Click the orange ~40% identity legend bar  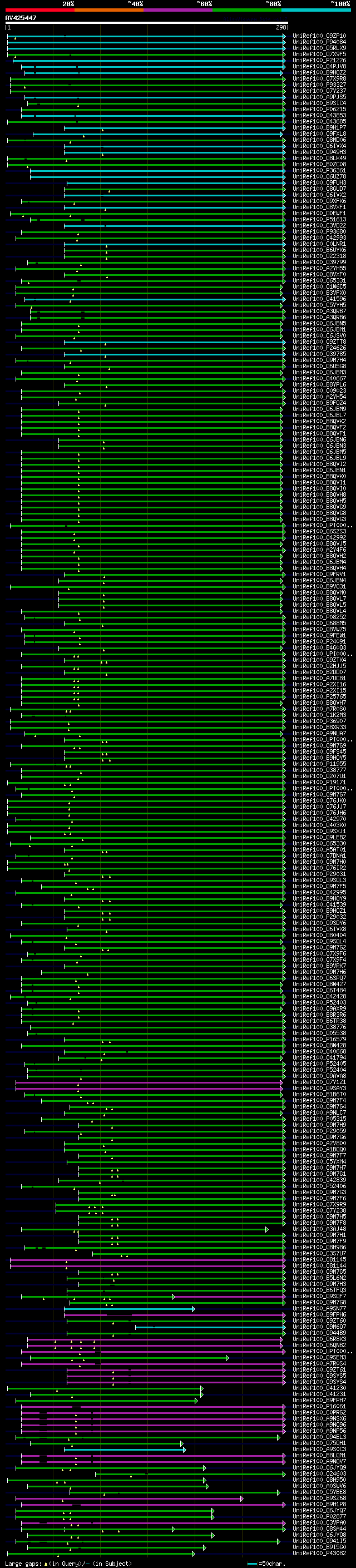click(x=109, y=10)
